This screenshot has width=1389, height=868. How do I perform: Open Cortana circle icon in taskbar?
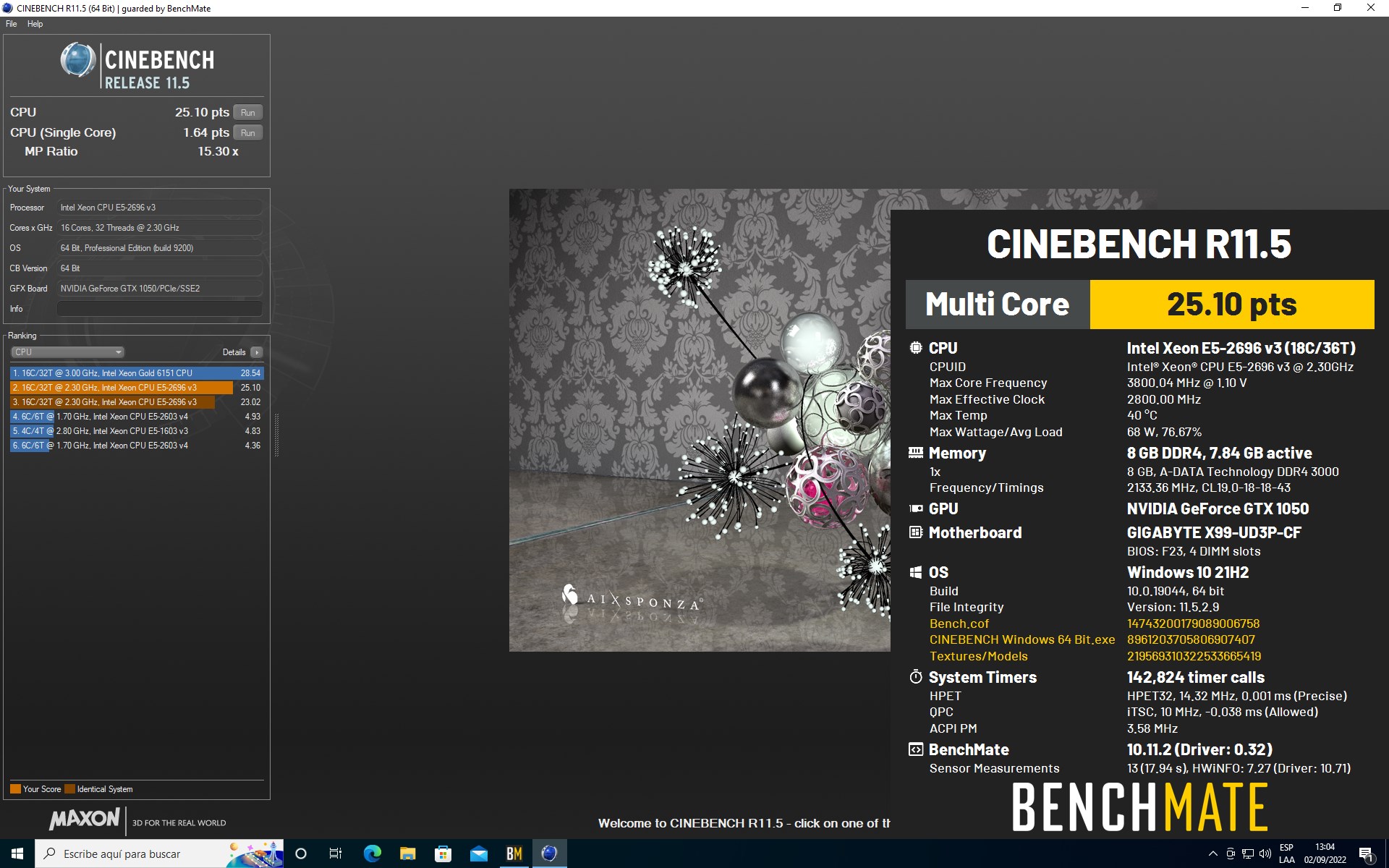(301, 854)
